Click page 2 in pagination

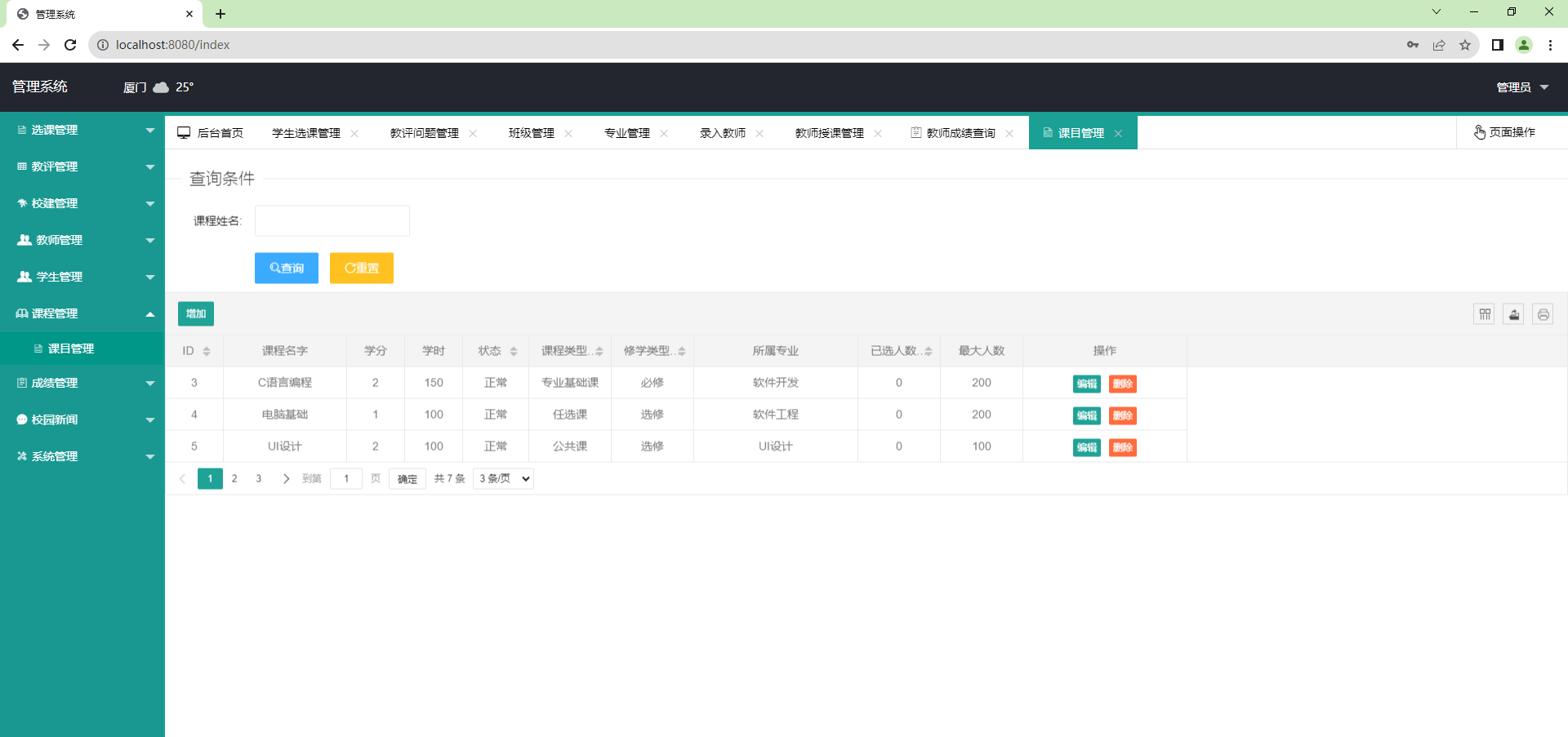pos(234,478)
